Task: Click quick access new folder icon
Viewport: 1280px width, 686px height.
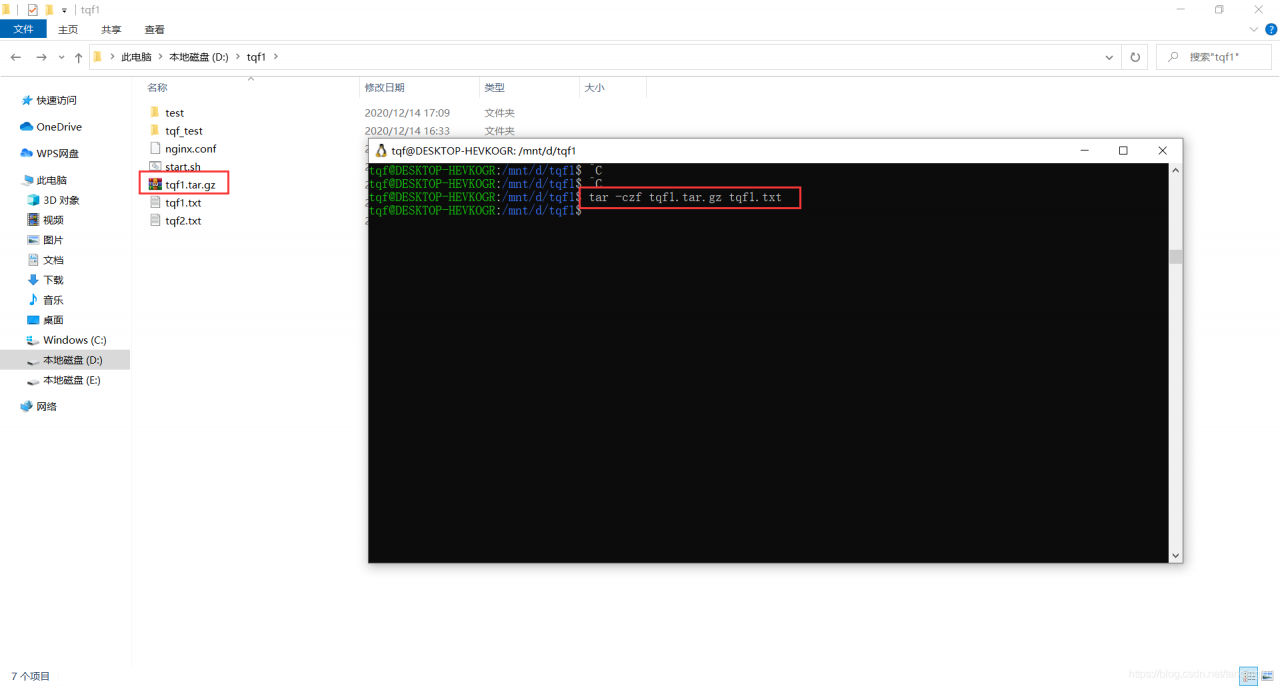Action: (48, 10)
